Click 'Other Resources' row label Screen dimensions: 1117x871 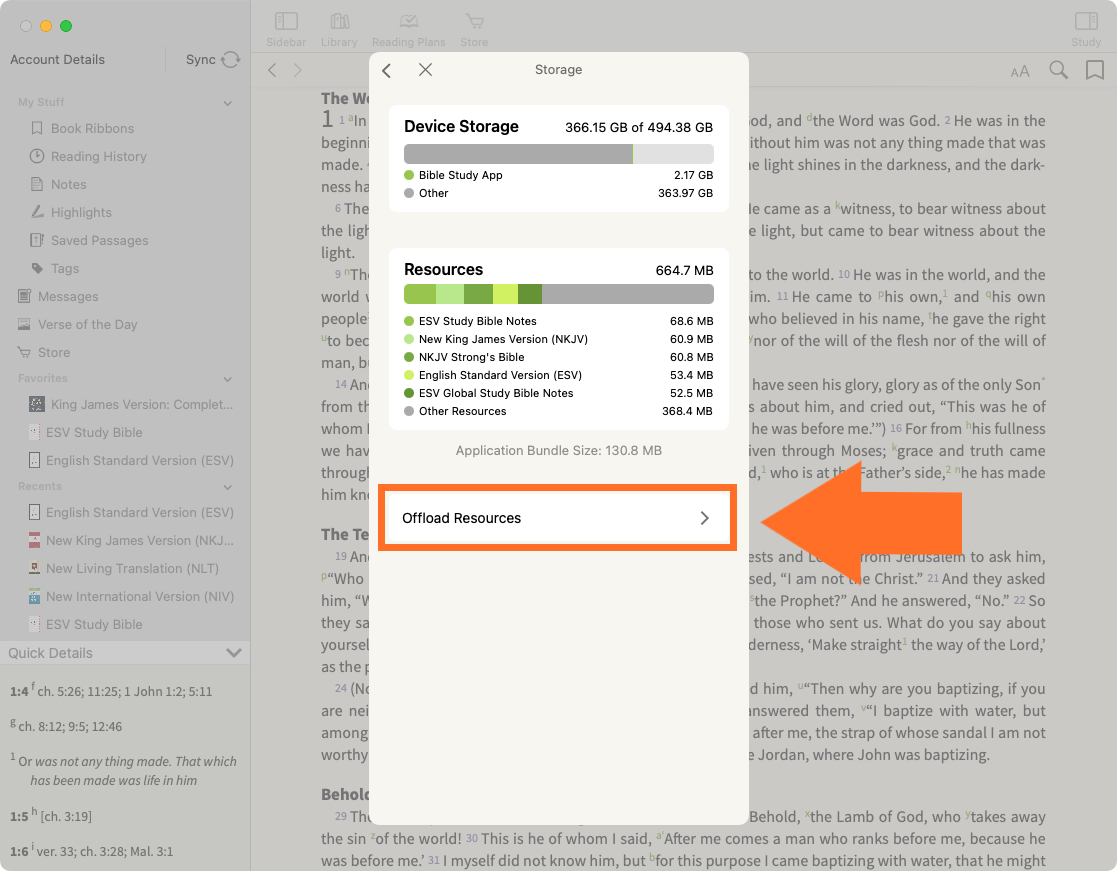click(462, 411)
